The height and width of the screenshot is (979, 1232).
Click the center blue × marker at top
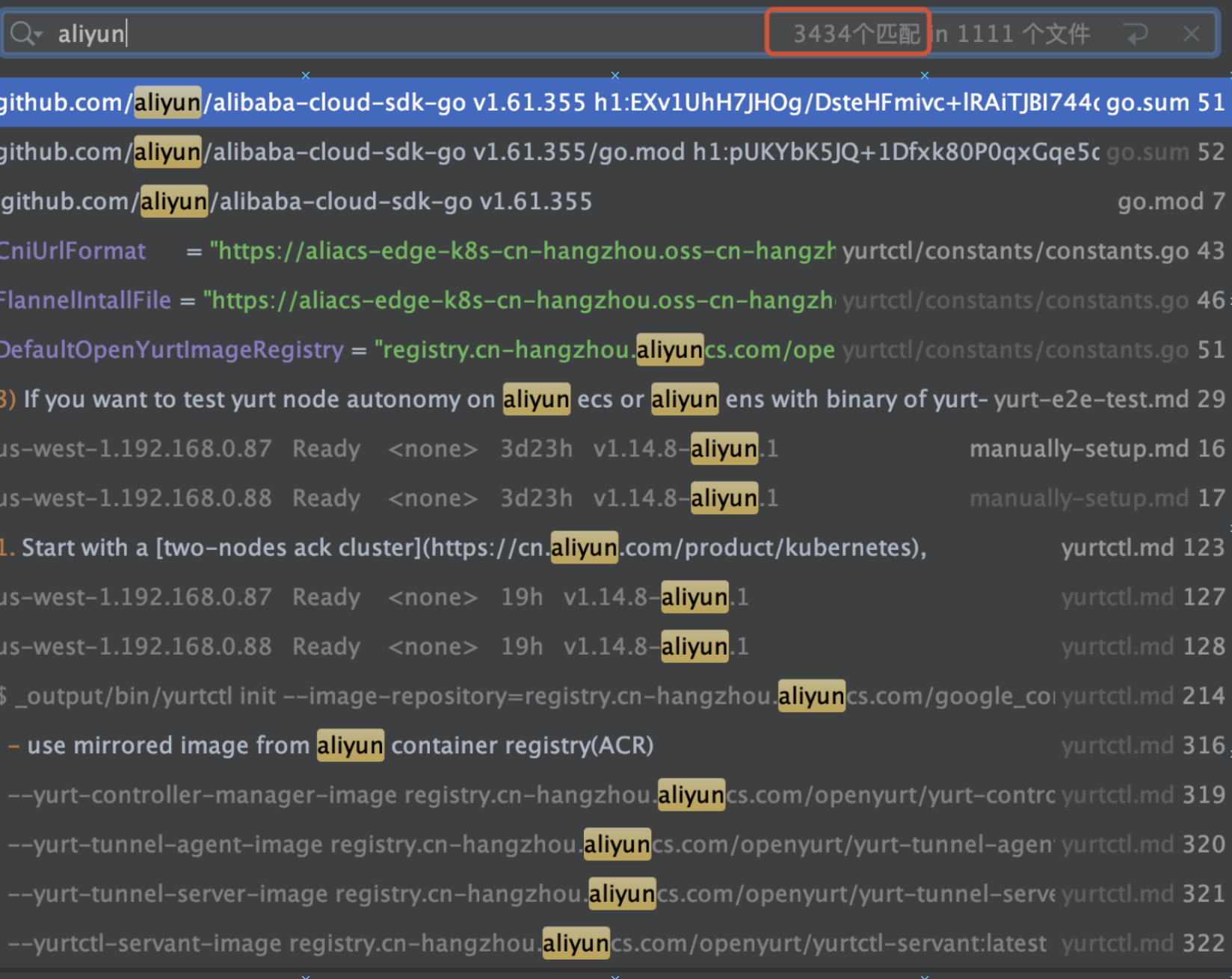[x=615, y=75]
